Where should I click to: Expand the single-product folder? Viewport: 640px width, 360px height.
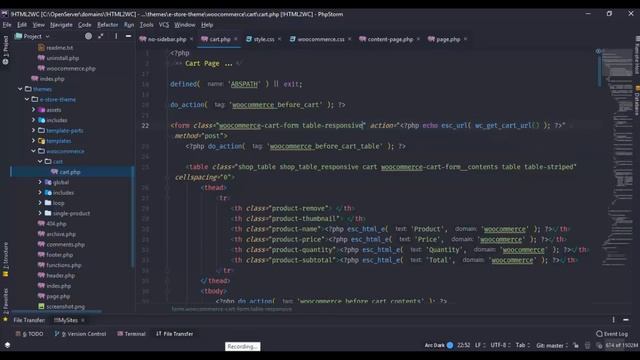coord(40,213)
